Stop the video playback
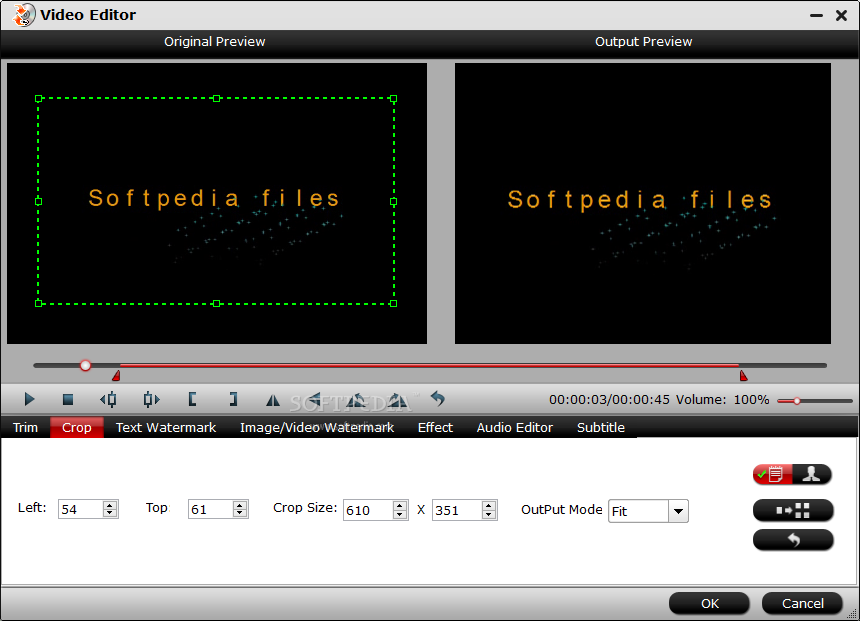 point(68,399)
